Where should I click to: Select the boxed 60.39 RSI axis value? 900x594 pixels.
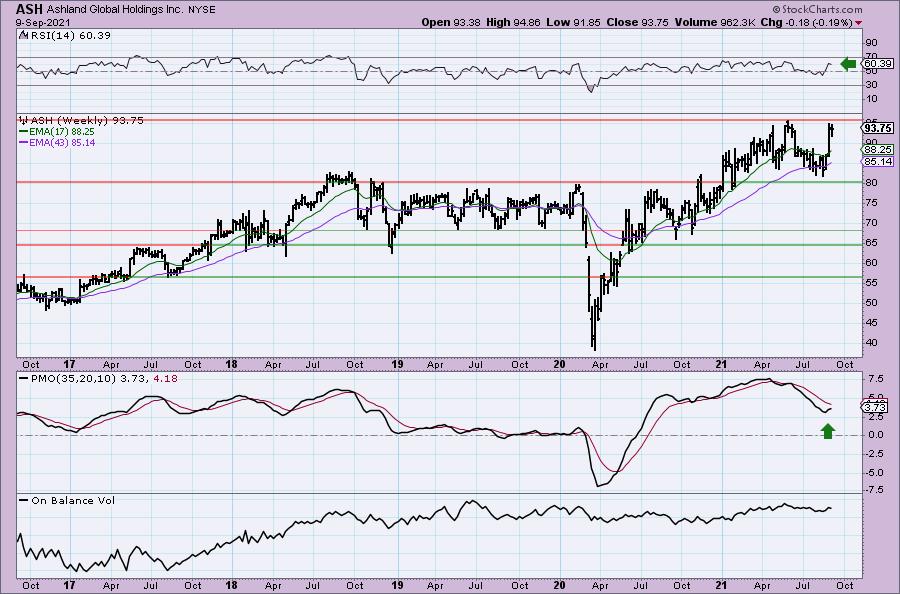(x=878, y=64)
